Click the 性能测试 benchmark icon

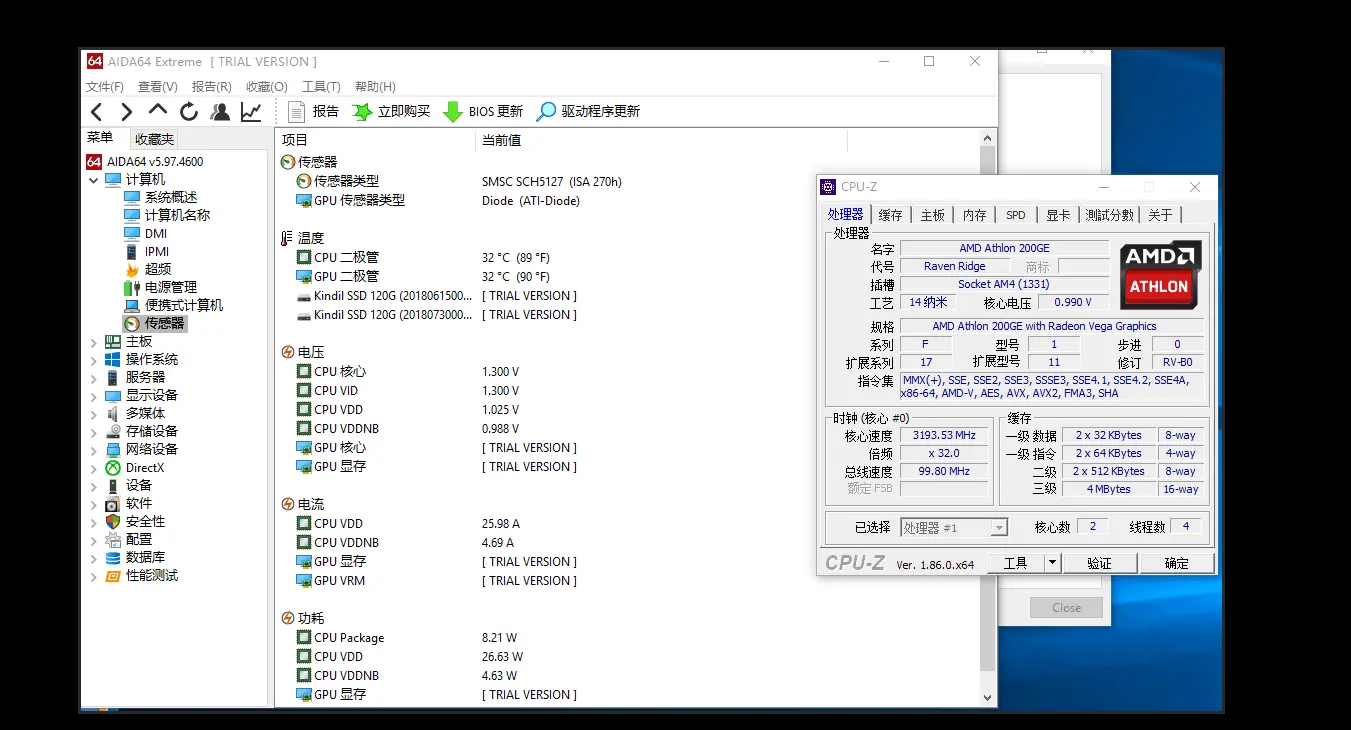pyautogui.click(x=113, y=576)
